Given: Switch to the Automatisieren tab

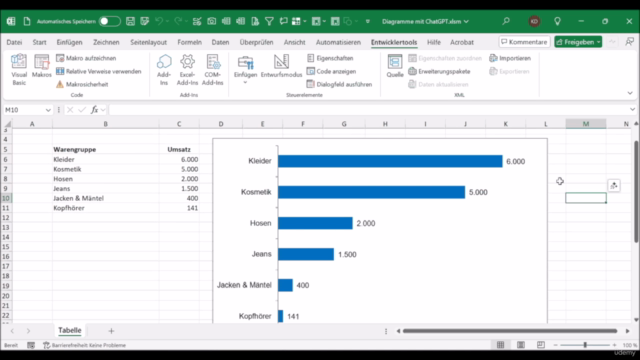Looking at the screenshot, I should 338,42.
